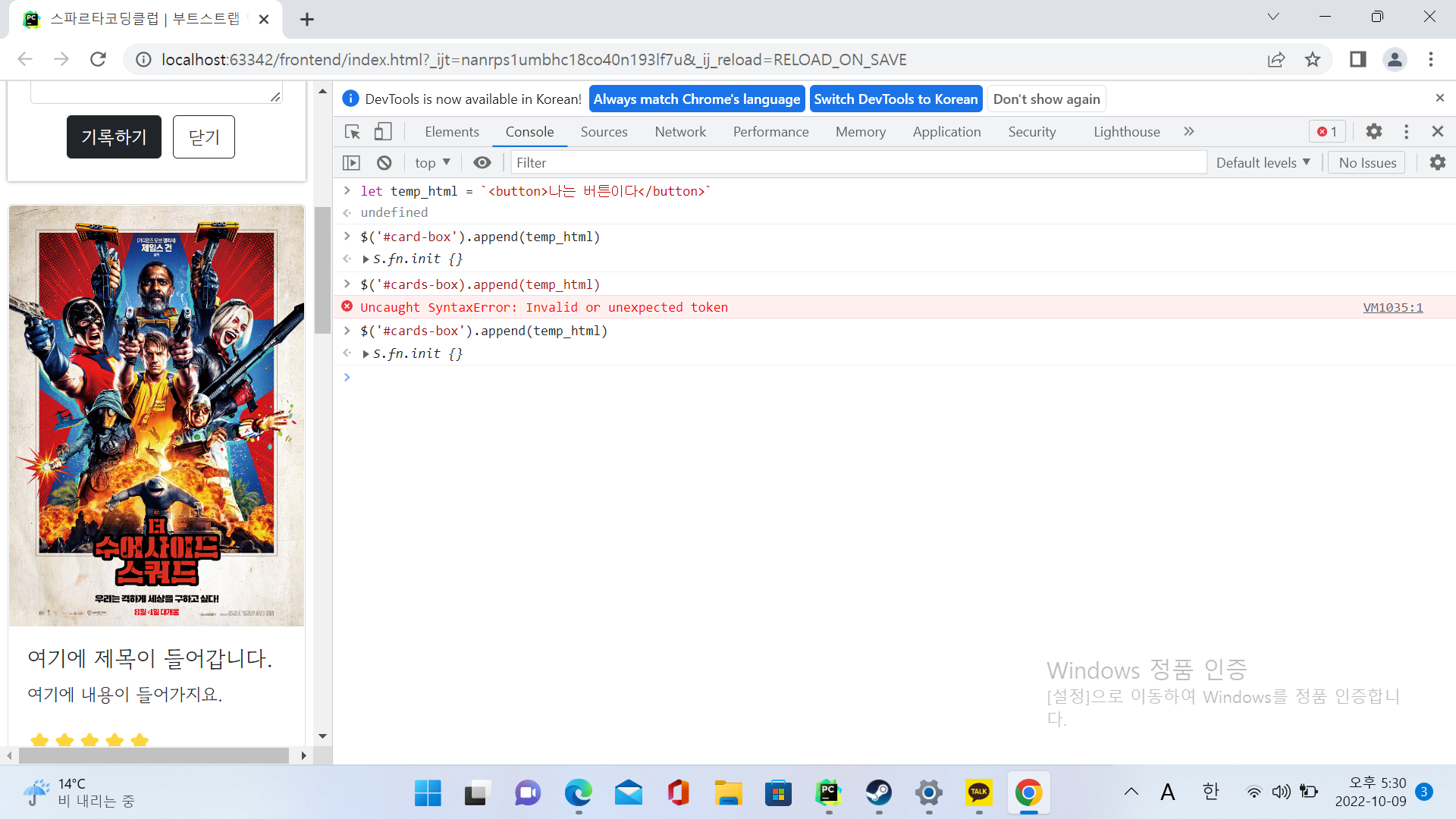Viewport: 1456px width, 819px height.
Task: Open the VM1035:1 source link
Action: 1393,307
